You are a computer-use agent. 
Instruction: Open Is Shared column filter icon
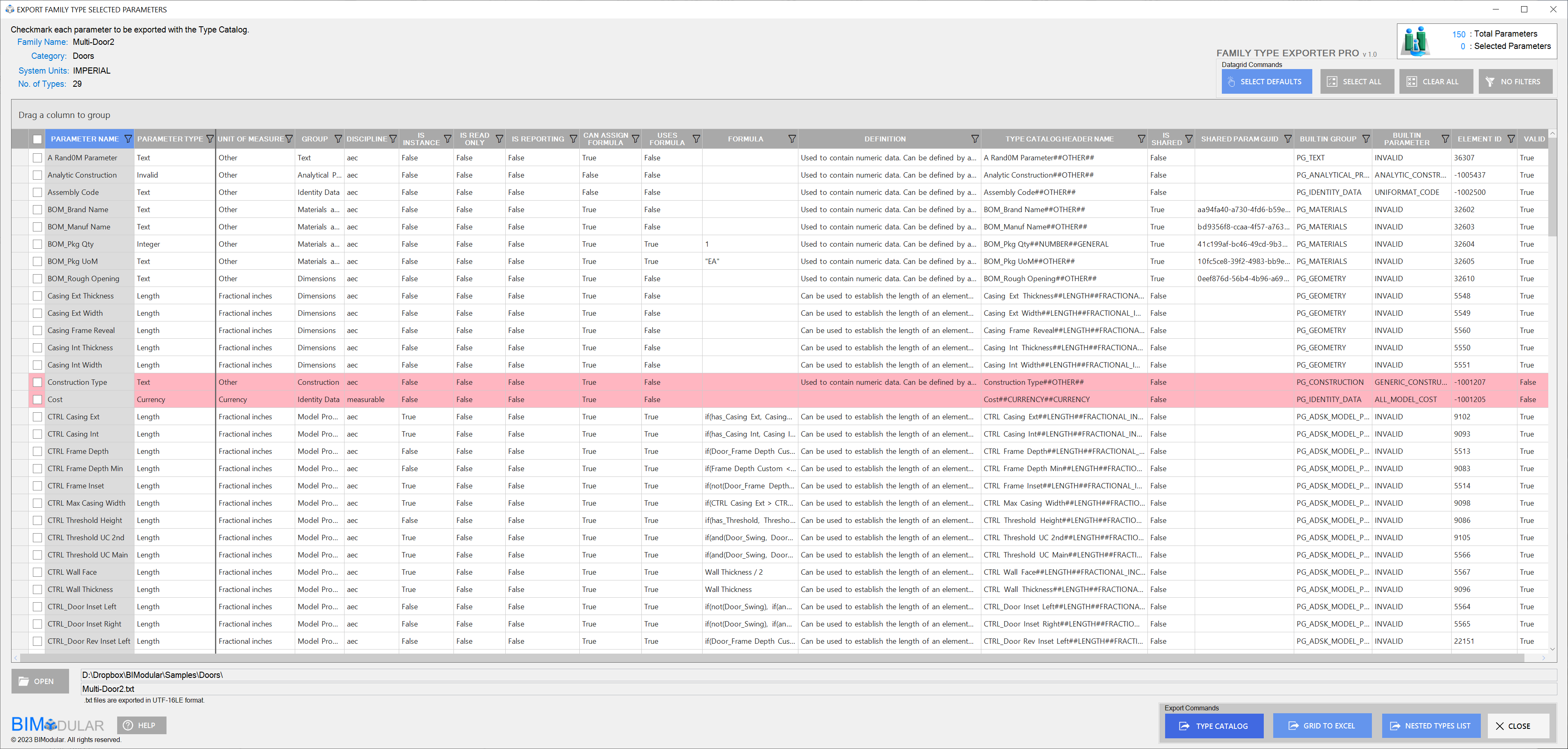(x=1188, y=139)
